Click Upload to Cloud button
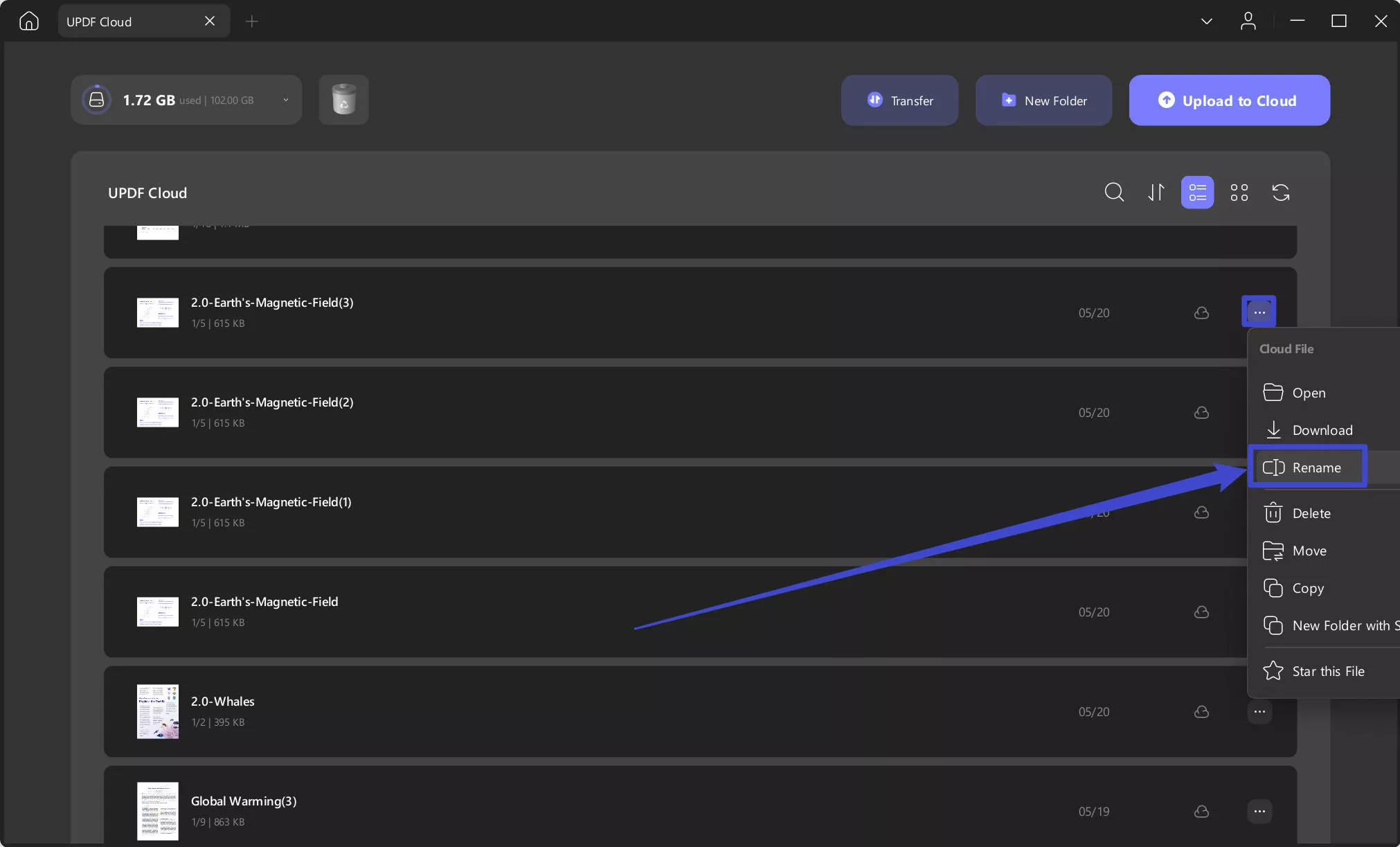1400x847 pixels. click(x=1229, y=100)
